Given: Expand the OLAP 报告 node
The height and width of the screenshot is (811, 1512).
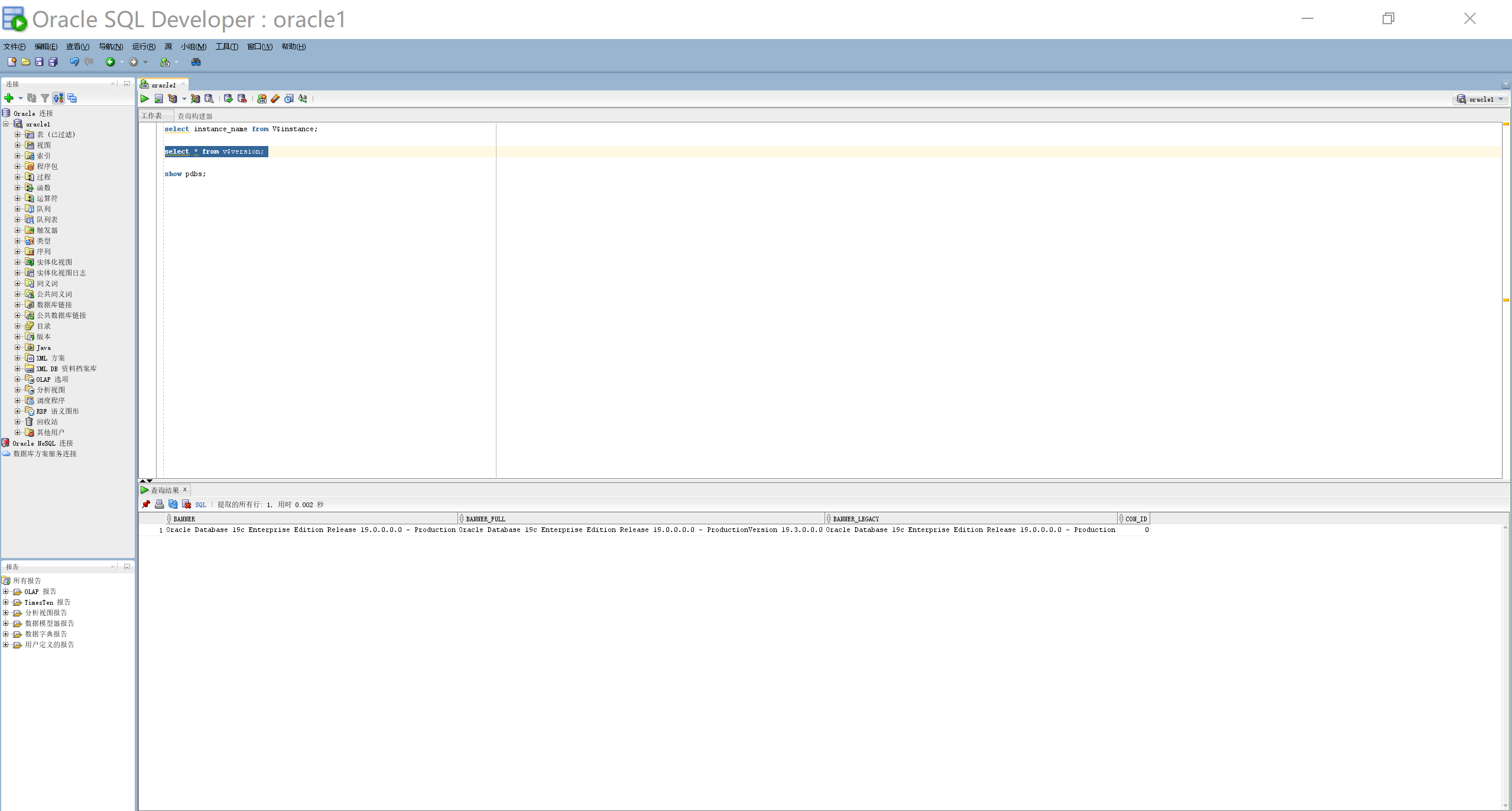Looking at the screenshot, I should (x=6, y=591).
